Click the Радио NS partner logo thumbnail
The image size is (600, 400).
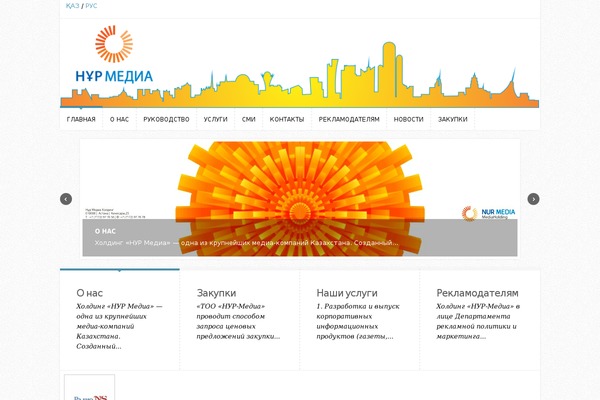tap(90, 387)
